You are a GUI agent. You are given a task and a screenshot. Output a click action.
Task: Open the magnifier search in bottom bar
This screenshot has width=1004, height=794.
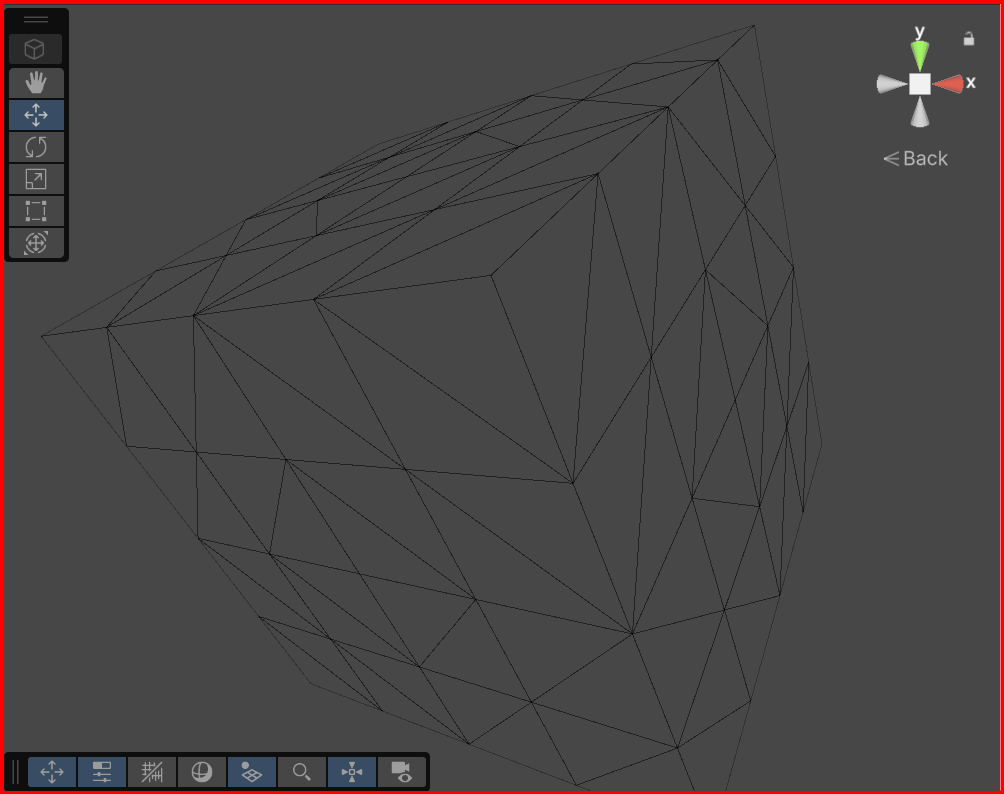coord(302,772)
